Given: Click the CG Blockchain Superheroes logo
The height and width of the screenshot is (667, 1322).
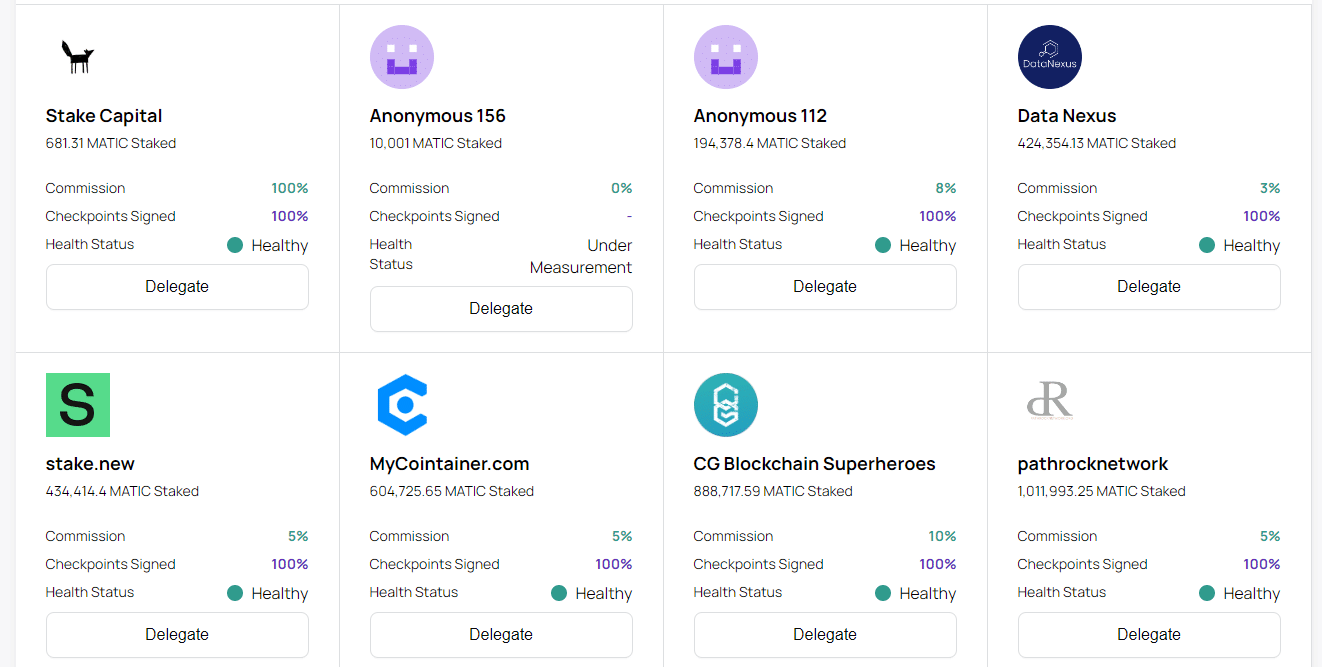Looking at the screenshot, I should coord(725,405).
